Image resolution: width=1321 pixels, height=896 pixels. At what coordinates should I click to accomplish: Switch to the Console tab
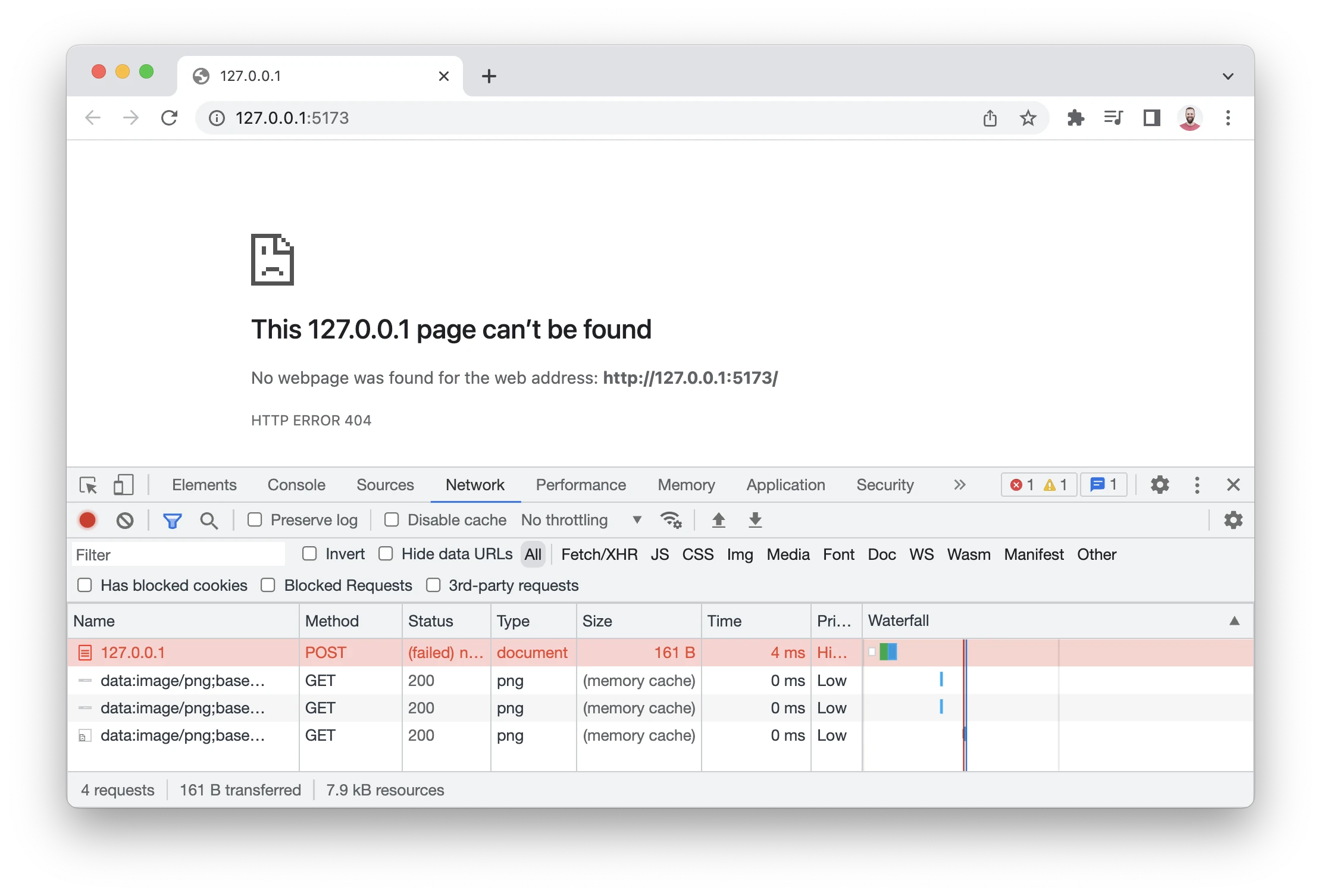(x=296, y=485)
